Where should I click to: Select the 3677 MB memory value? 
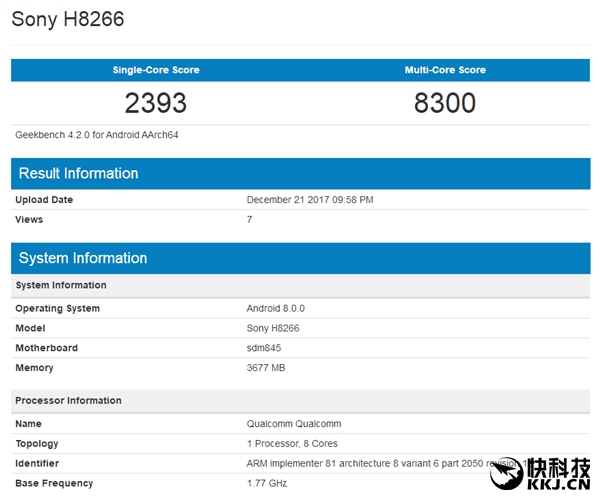(x=266, y=368)
